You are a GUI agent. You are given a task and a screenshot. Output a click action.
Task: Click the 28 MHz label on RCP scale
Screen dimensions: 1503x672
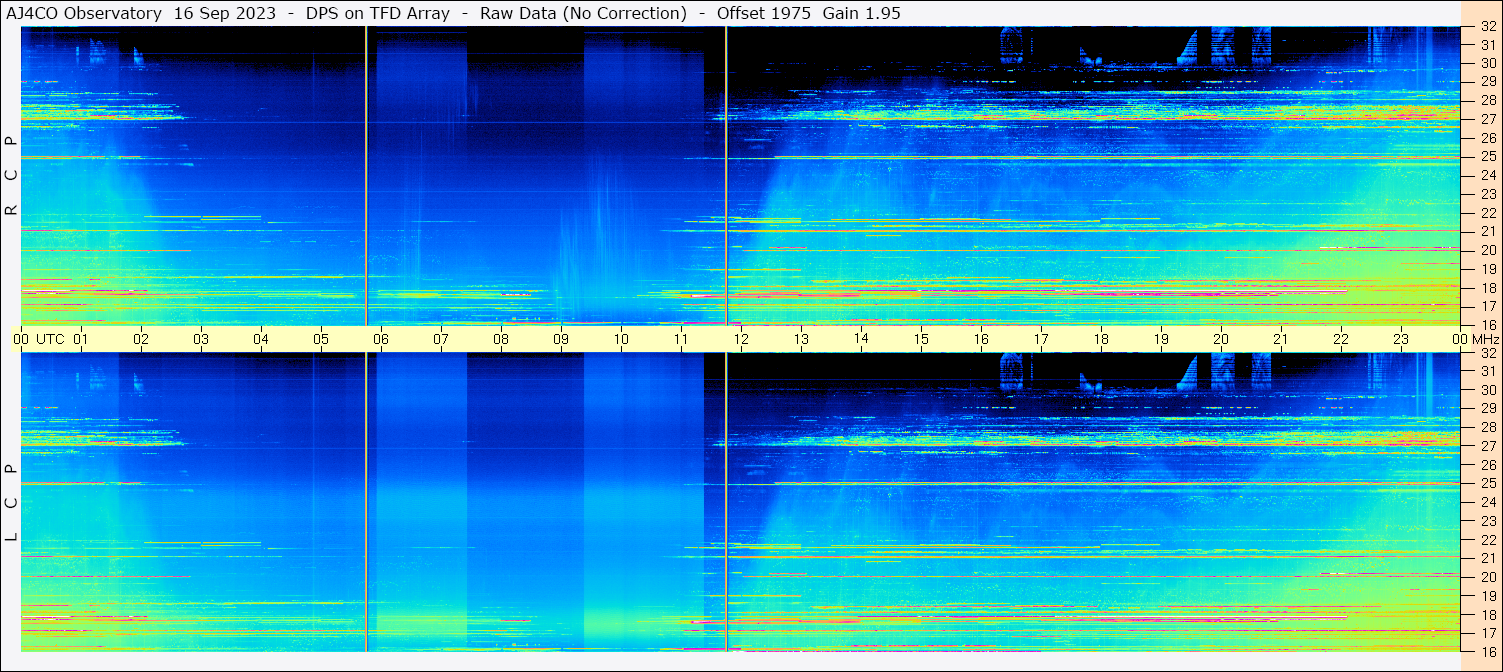1487,101
